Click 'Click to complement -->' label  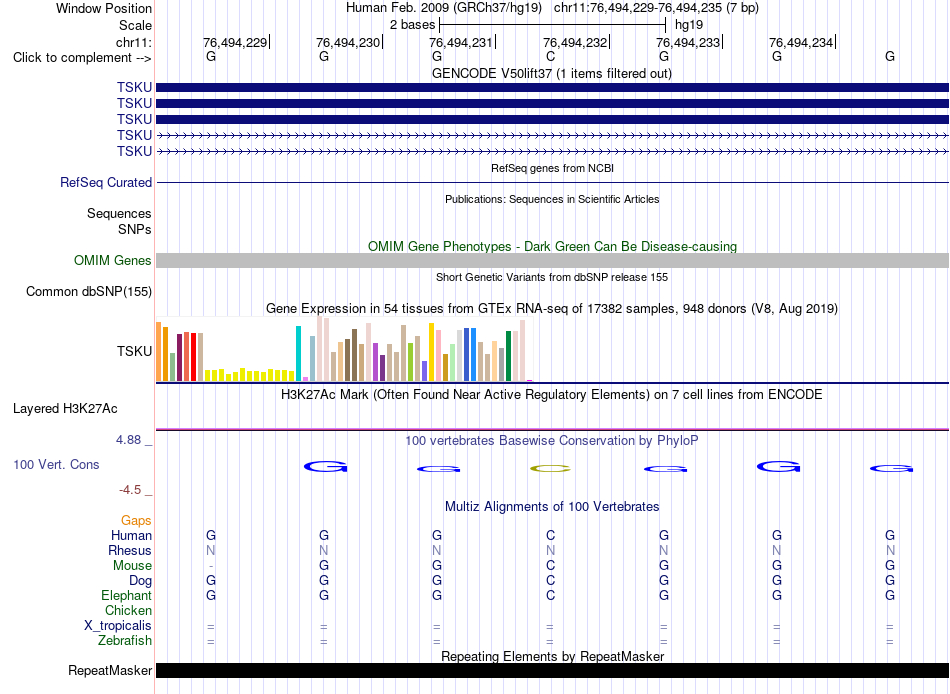[82, 58]
